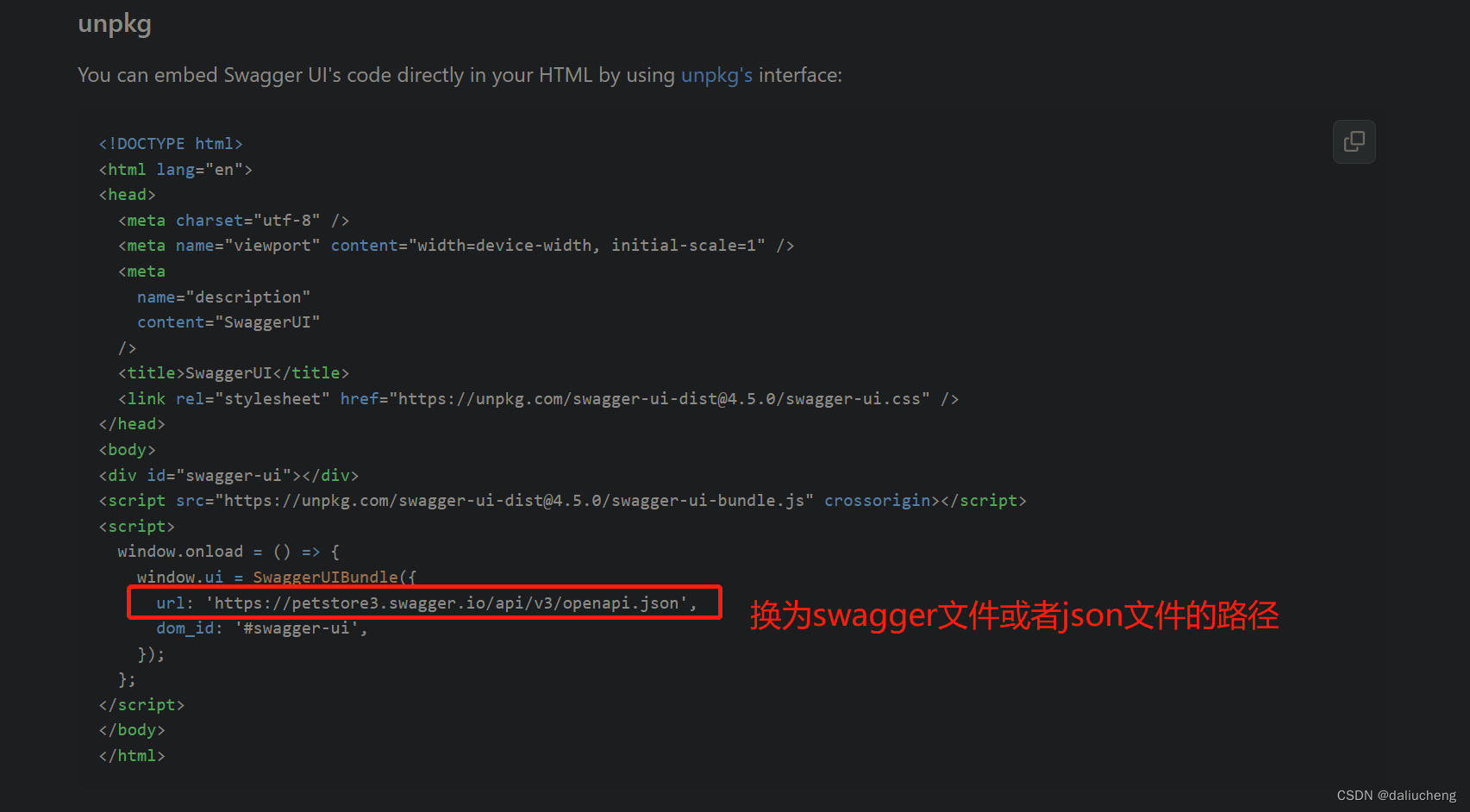The height and width of the screenshot is (812, 1470).
Task: Click the content="SwaggerUI" attribute line
Action: 228,322
